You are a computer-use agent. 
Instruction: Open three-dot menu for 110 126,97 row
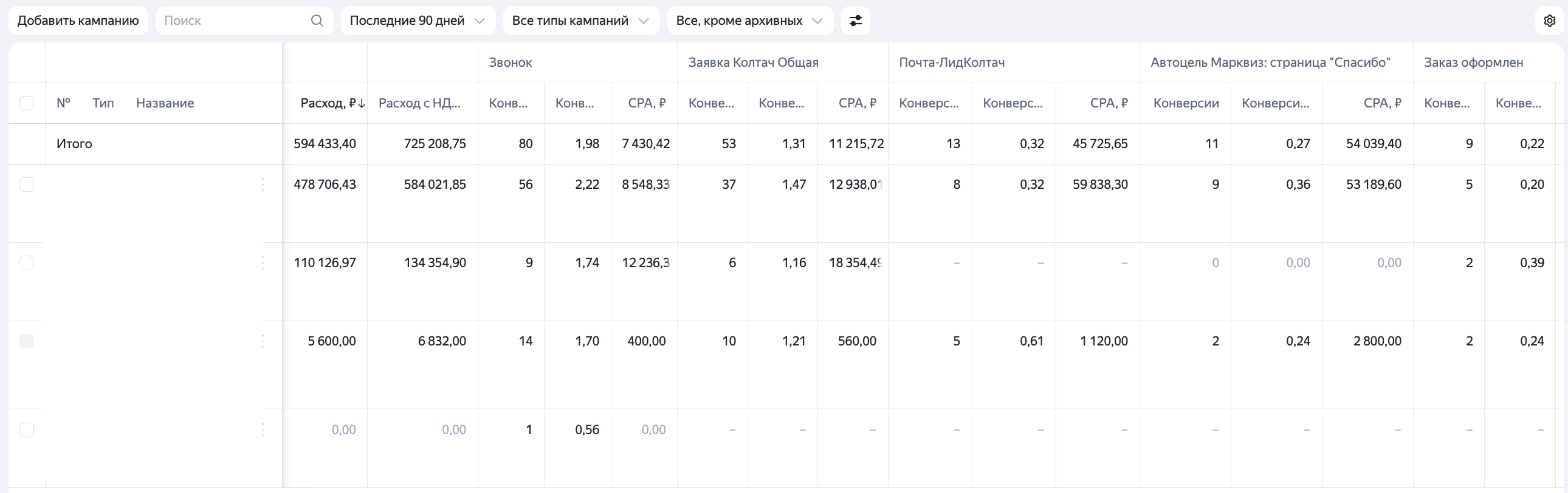click(x=263, y=263)
